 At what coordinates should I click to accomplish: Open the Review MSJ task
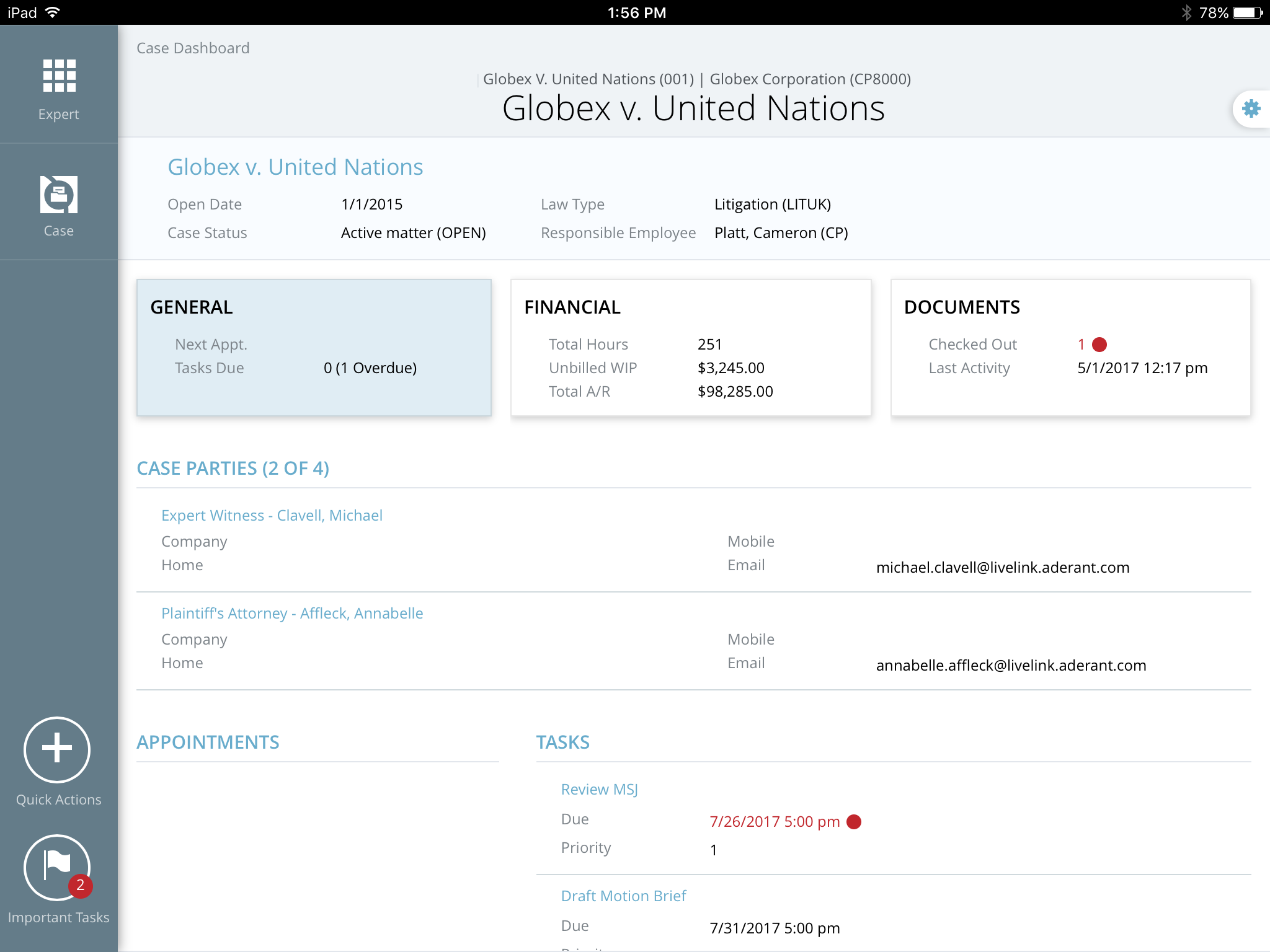[x=599, y=790]
